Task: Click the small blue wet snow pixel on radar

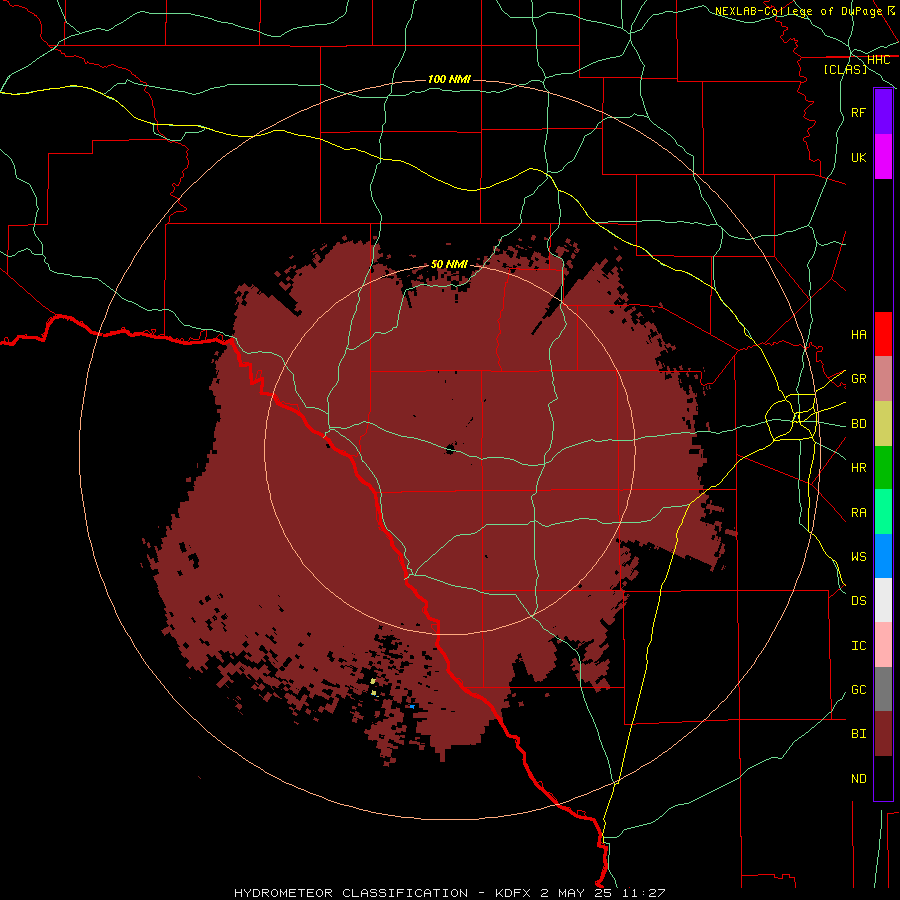Action: [x=412, y=707]
